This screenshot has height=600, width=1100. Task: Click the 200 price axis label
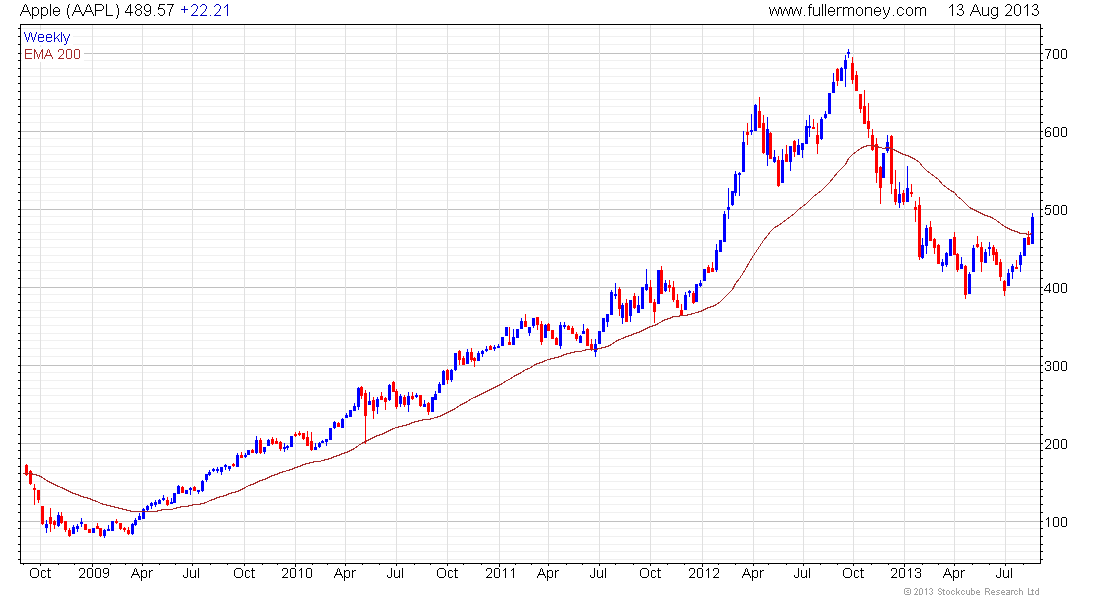tap(1055, 444)
